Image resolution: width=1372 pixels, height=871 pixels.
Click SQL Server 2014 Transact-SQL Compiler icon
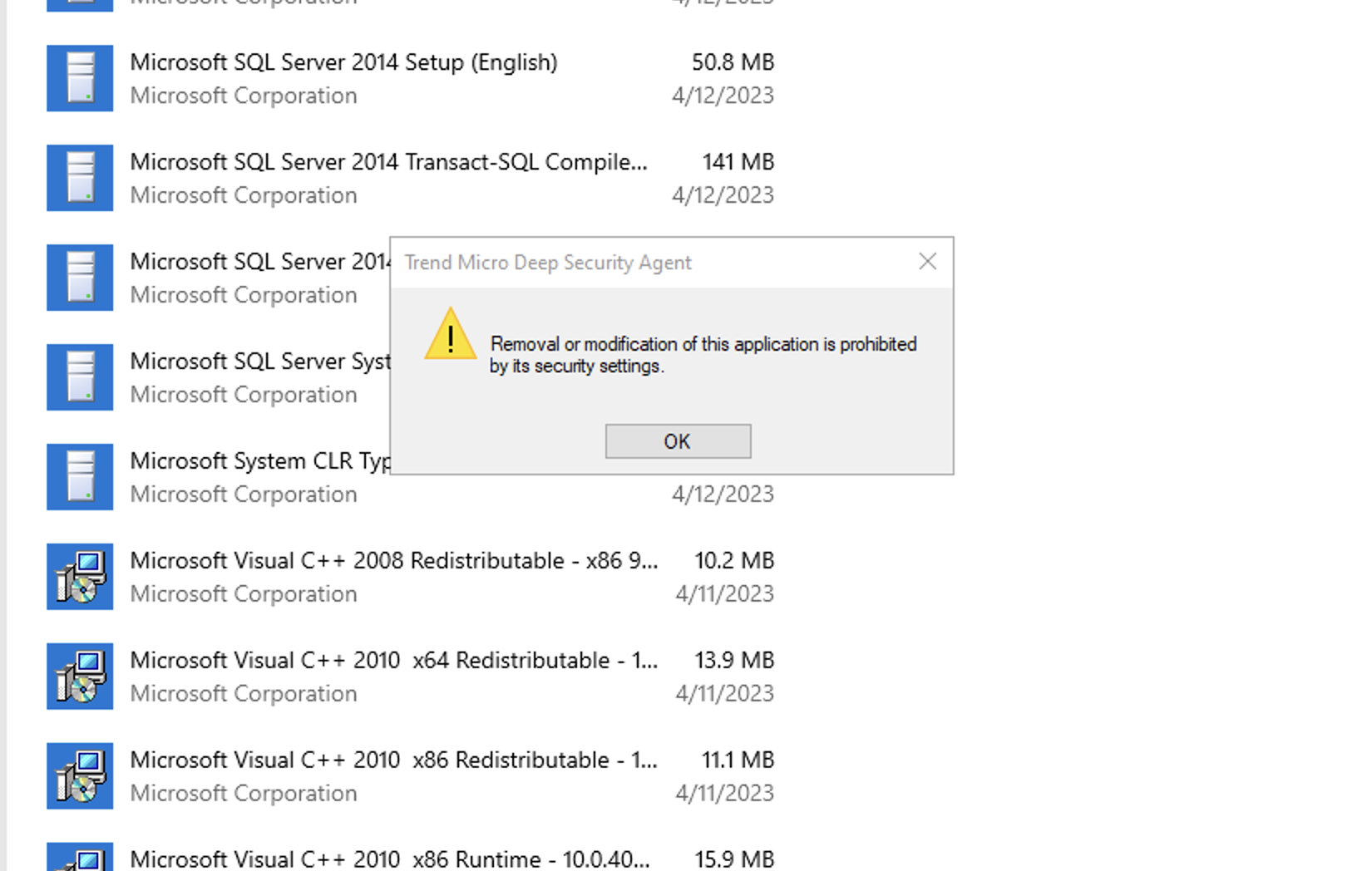(80, 178)
